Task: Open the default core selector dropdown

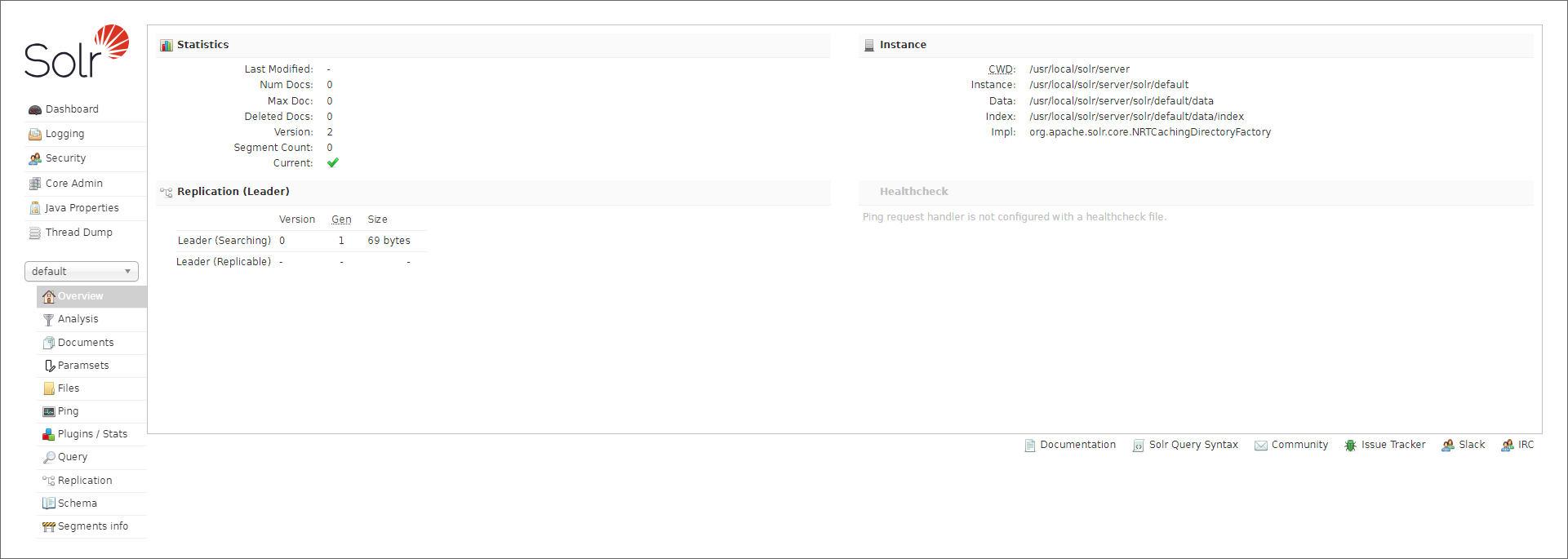Action: pos(82,272)
